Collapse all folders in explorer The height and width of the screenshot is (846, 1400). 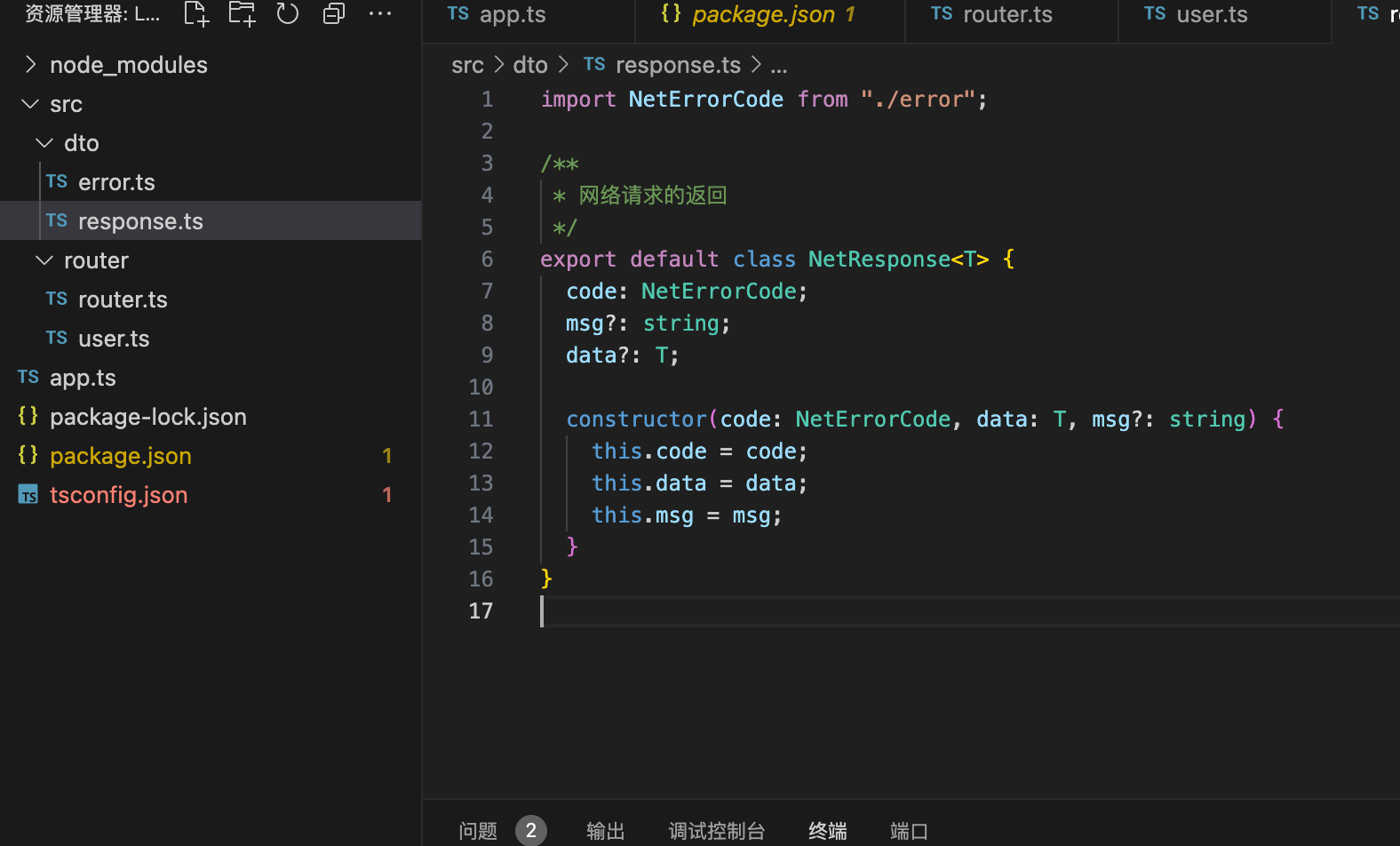coord(334,14)
